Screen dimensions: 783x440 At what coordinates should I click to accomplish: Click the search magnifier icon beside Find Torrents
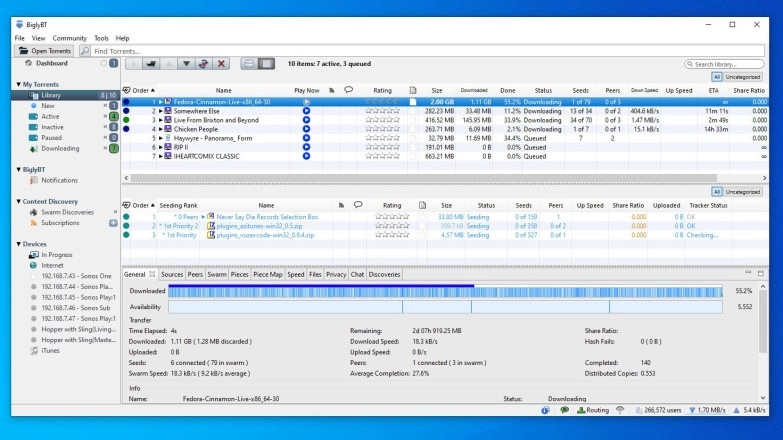(x=85, y=51)
